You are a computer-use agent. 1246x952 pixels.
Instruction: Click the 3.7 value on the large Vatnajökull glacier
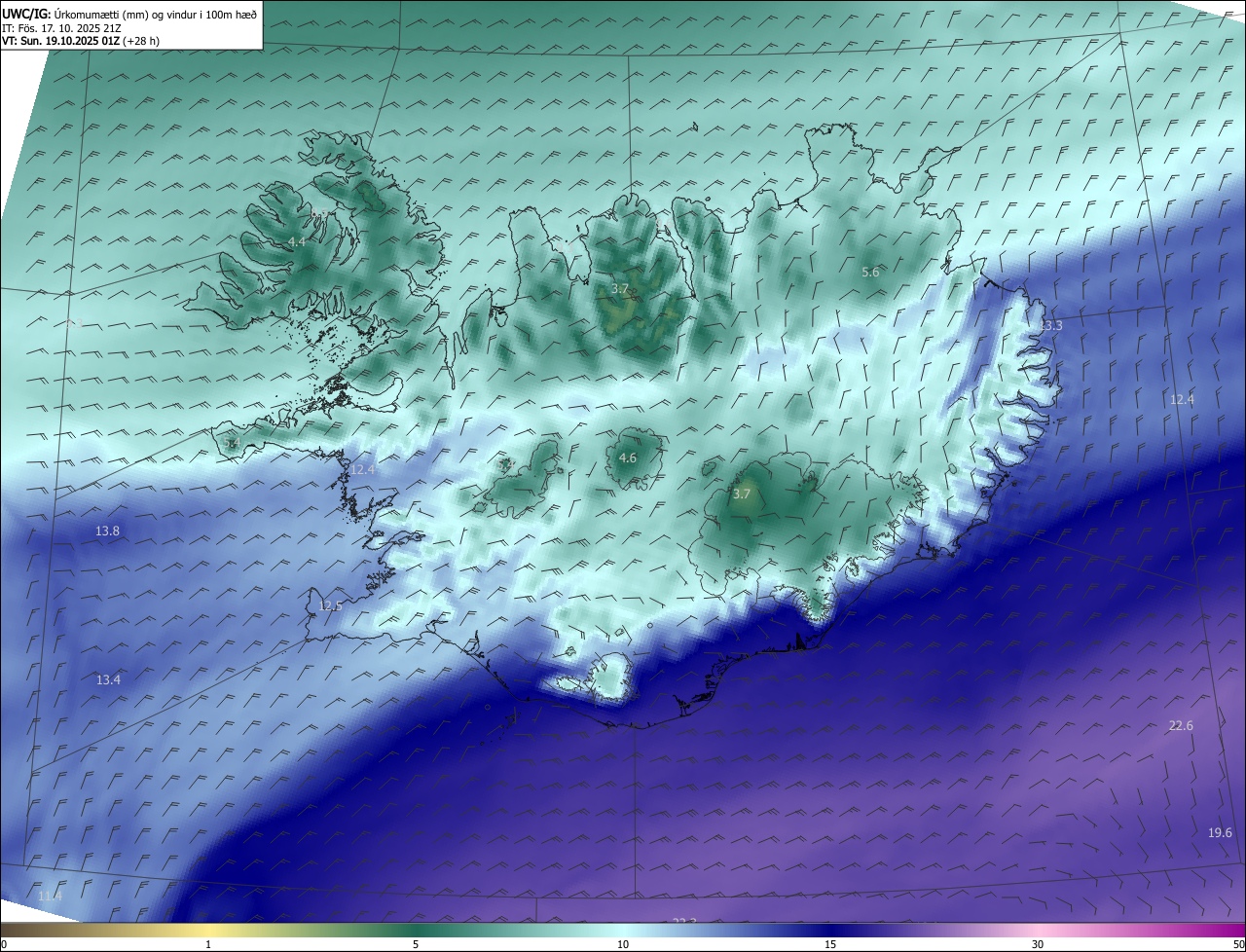[x=742, y=494]
